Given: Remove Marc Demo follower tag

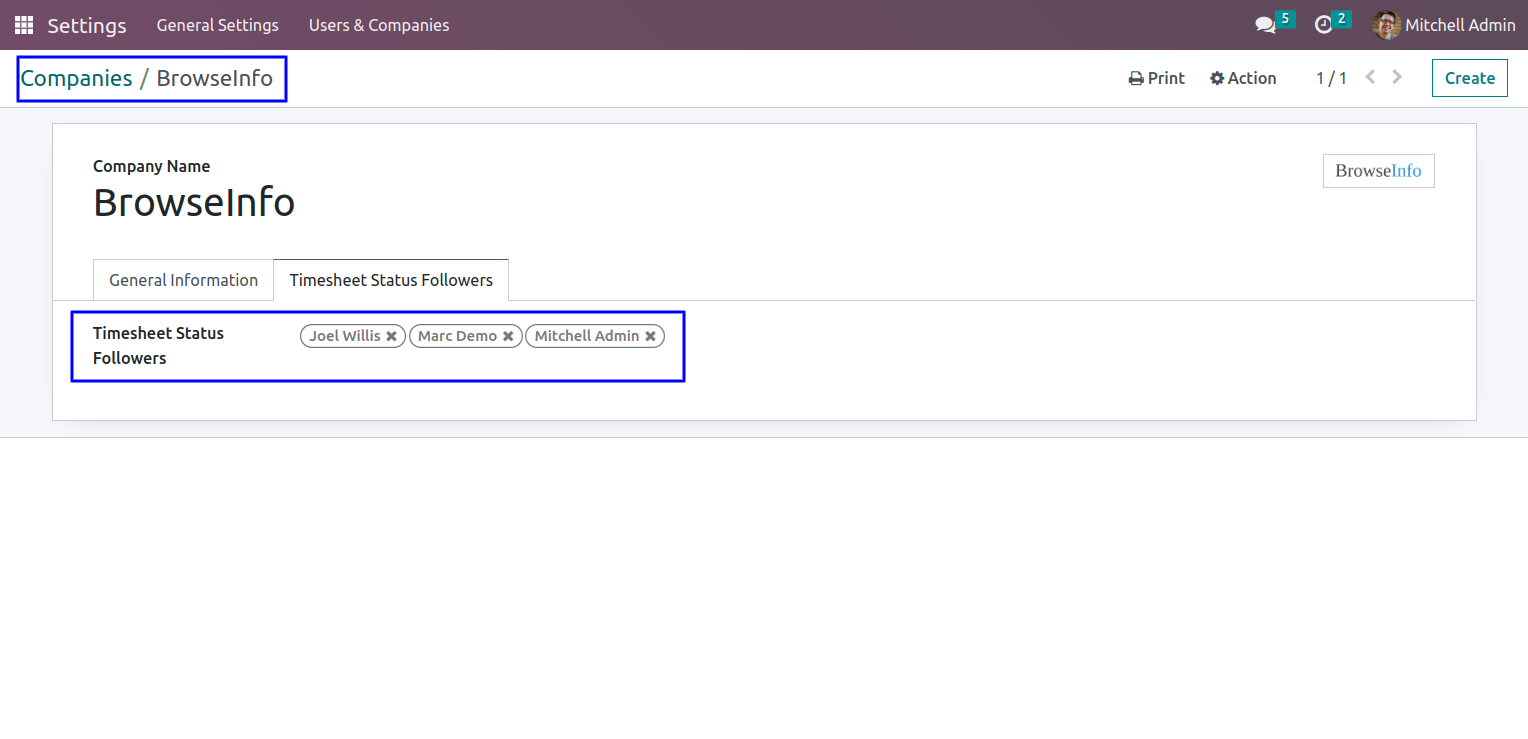Looking at the screenshot, I should pos(508,336).
